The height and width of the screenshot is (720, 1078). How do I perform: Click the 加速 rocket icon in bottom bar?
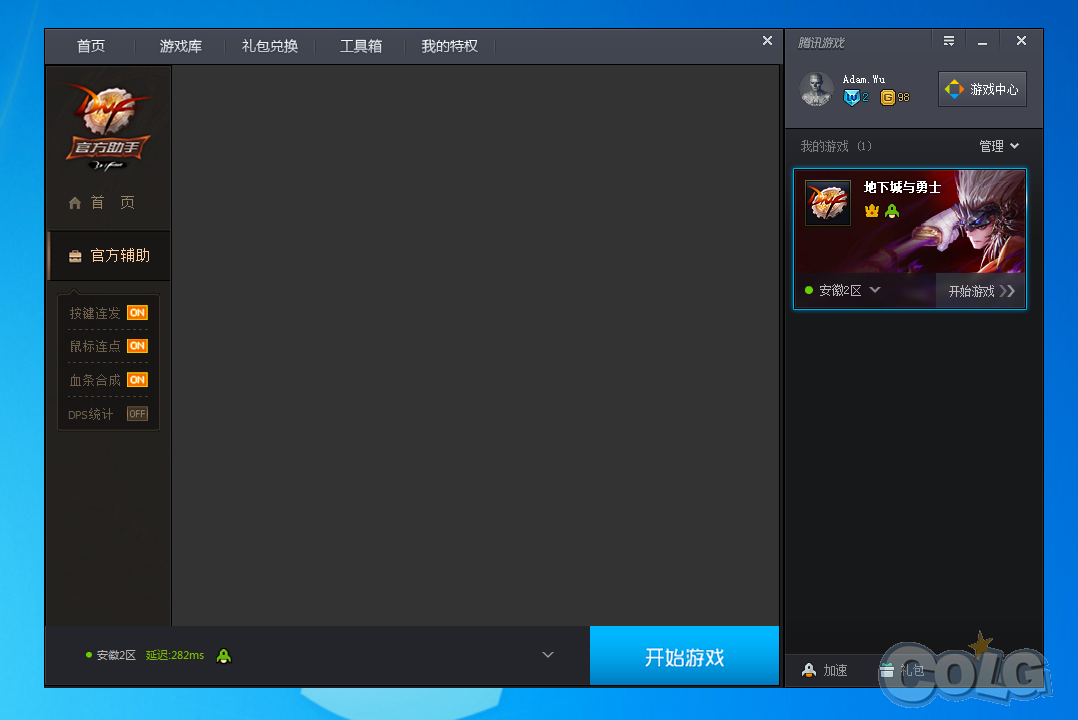click(x=809, y=670)
